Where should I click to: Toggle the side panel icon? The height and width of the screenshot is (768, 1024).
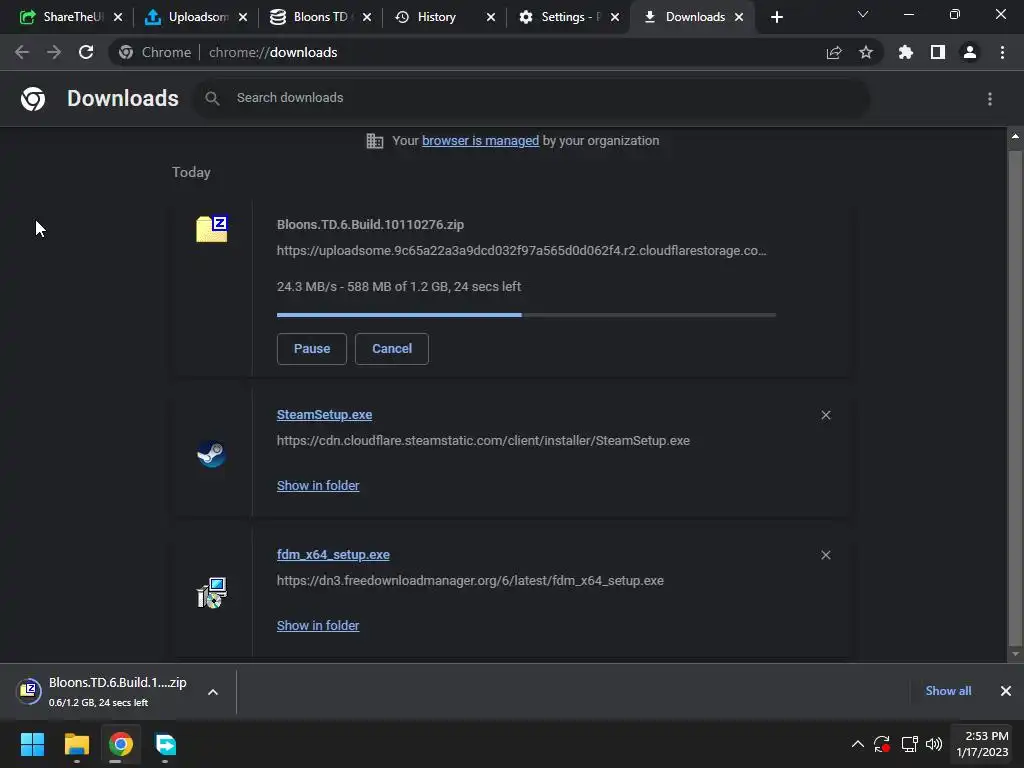938,52
